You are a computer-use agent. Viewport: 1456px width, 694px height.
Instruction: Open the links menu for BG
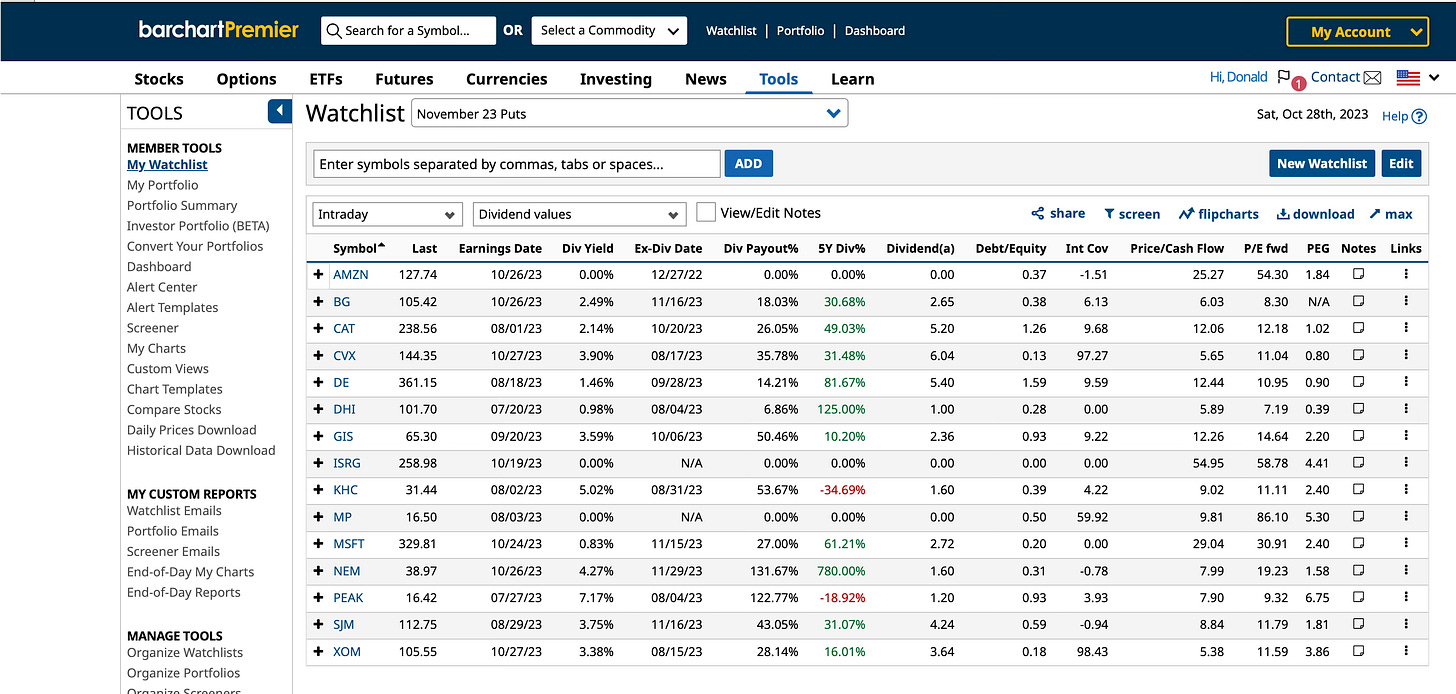[1406, 301]
